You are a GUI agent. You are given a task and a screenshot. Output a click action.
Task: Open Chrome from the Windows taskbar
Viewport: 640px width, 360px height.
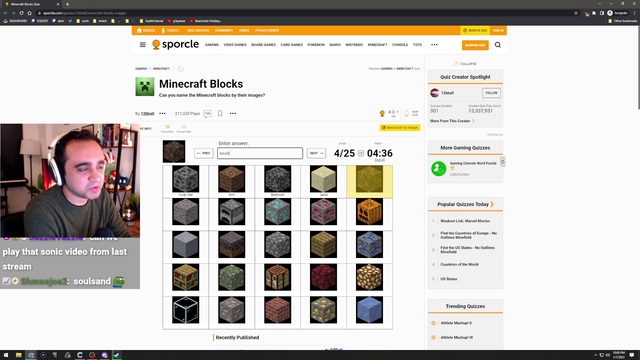coord(31,355)
